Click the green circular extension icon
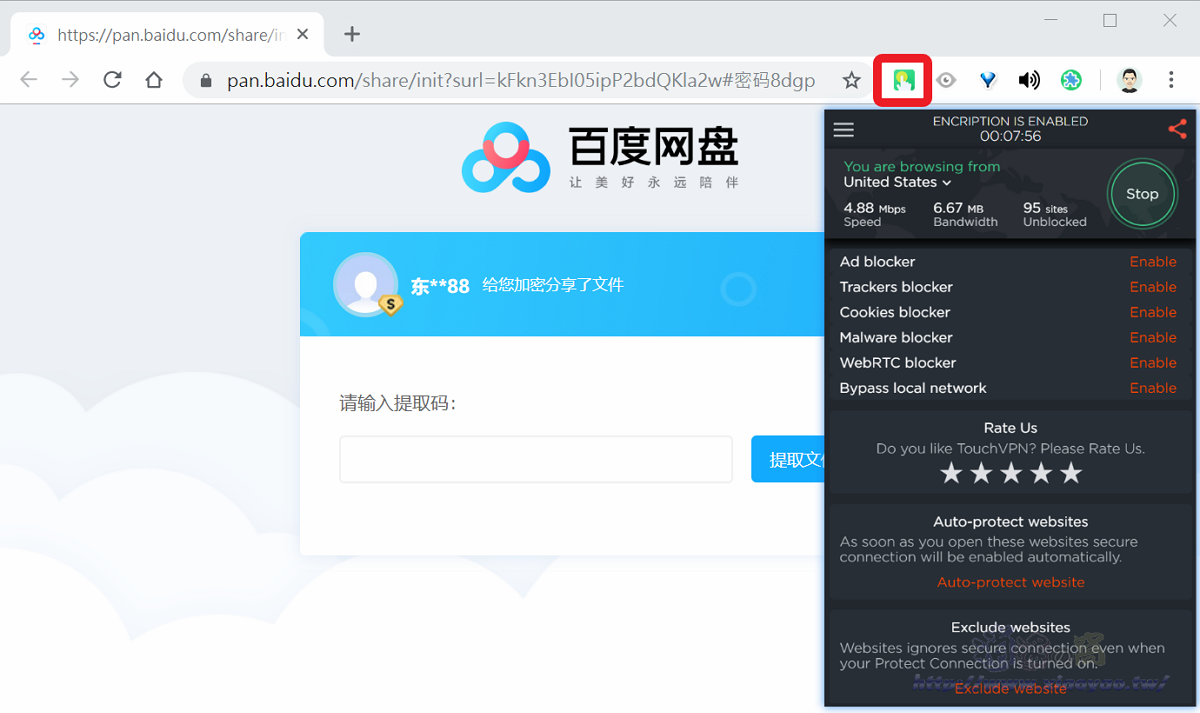Screen dimensions: 1200x713 coord(1071,80)
